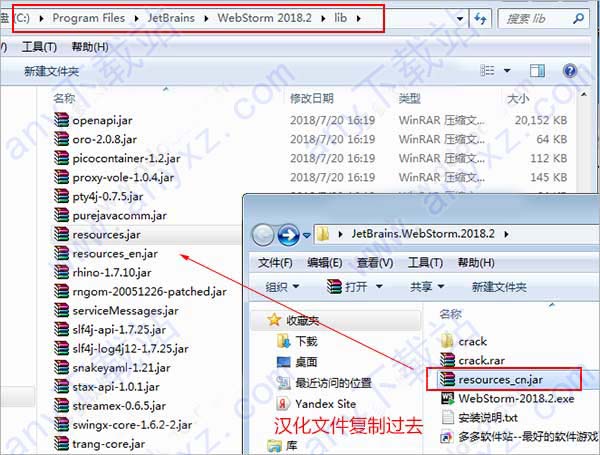Expand the 打开 dropdown arrow

click(x=379, y=286)
